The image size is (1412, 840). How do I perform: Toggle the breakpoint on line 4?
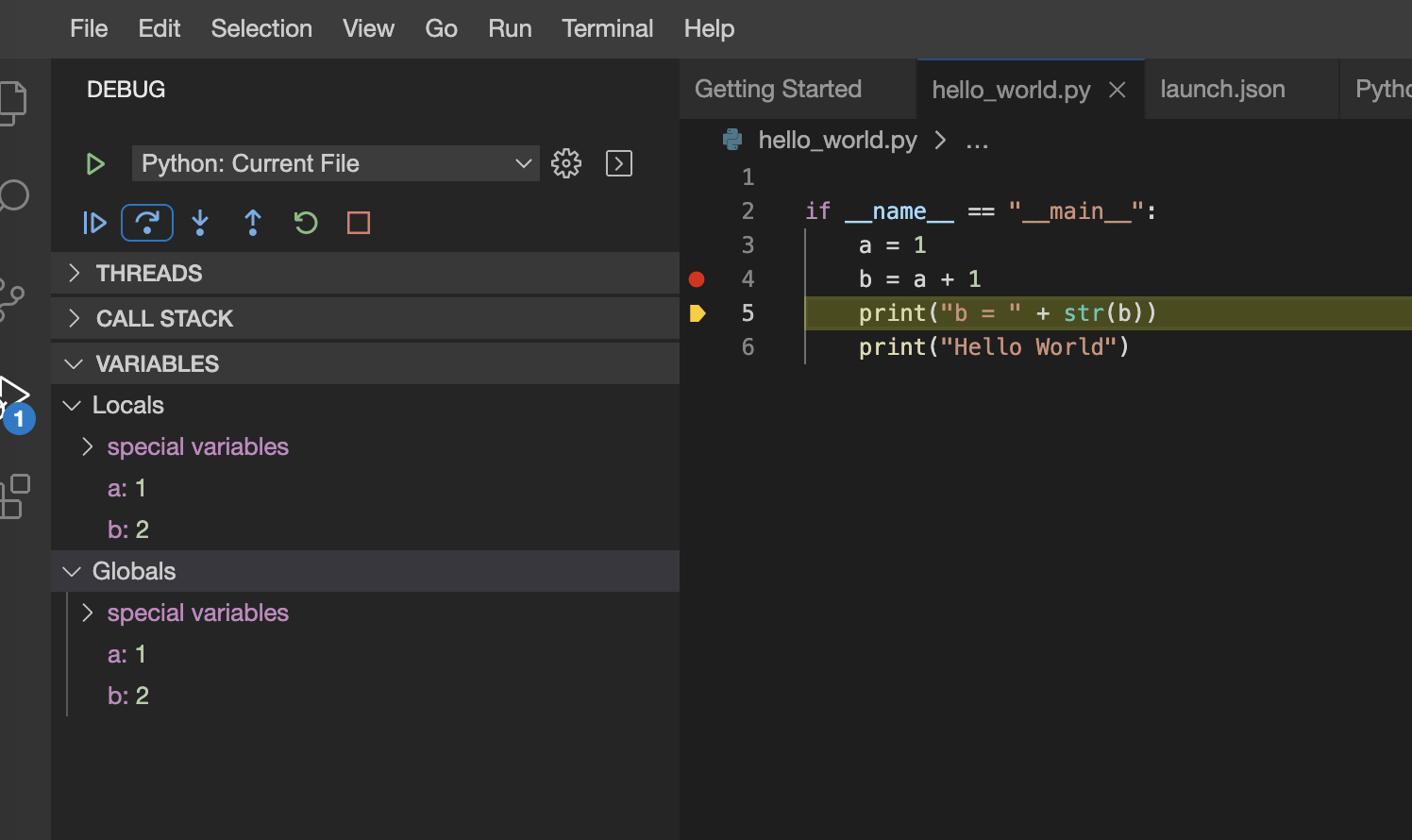tap(697, 278)
